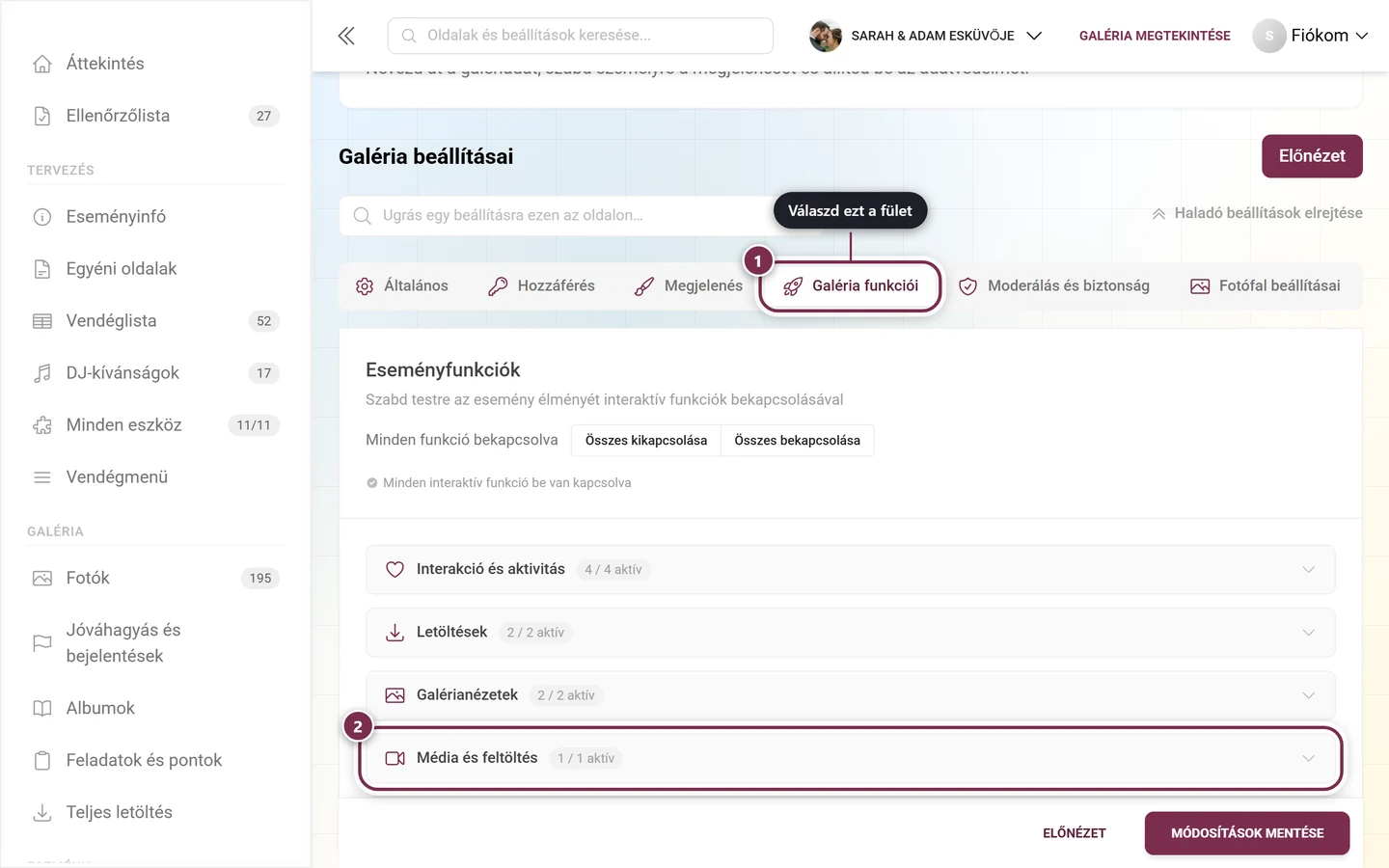The height and width of the screenshot is (868, 1389).
Task: Open Eseményinfó via its info icon
Action: 42,217
